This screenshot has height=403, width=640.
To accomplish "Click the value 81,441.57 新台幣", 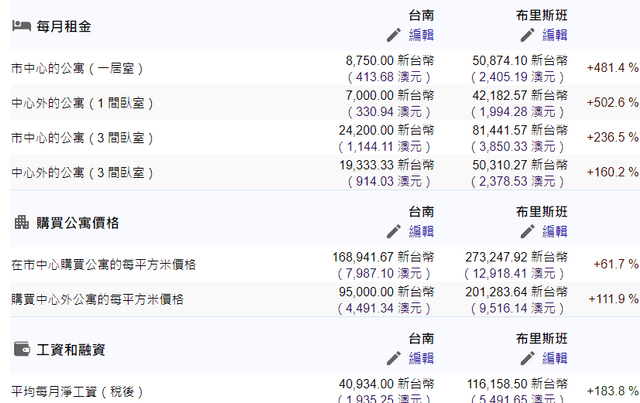I will (x=520, y=130).
